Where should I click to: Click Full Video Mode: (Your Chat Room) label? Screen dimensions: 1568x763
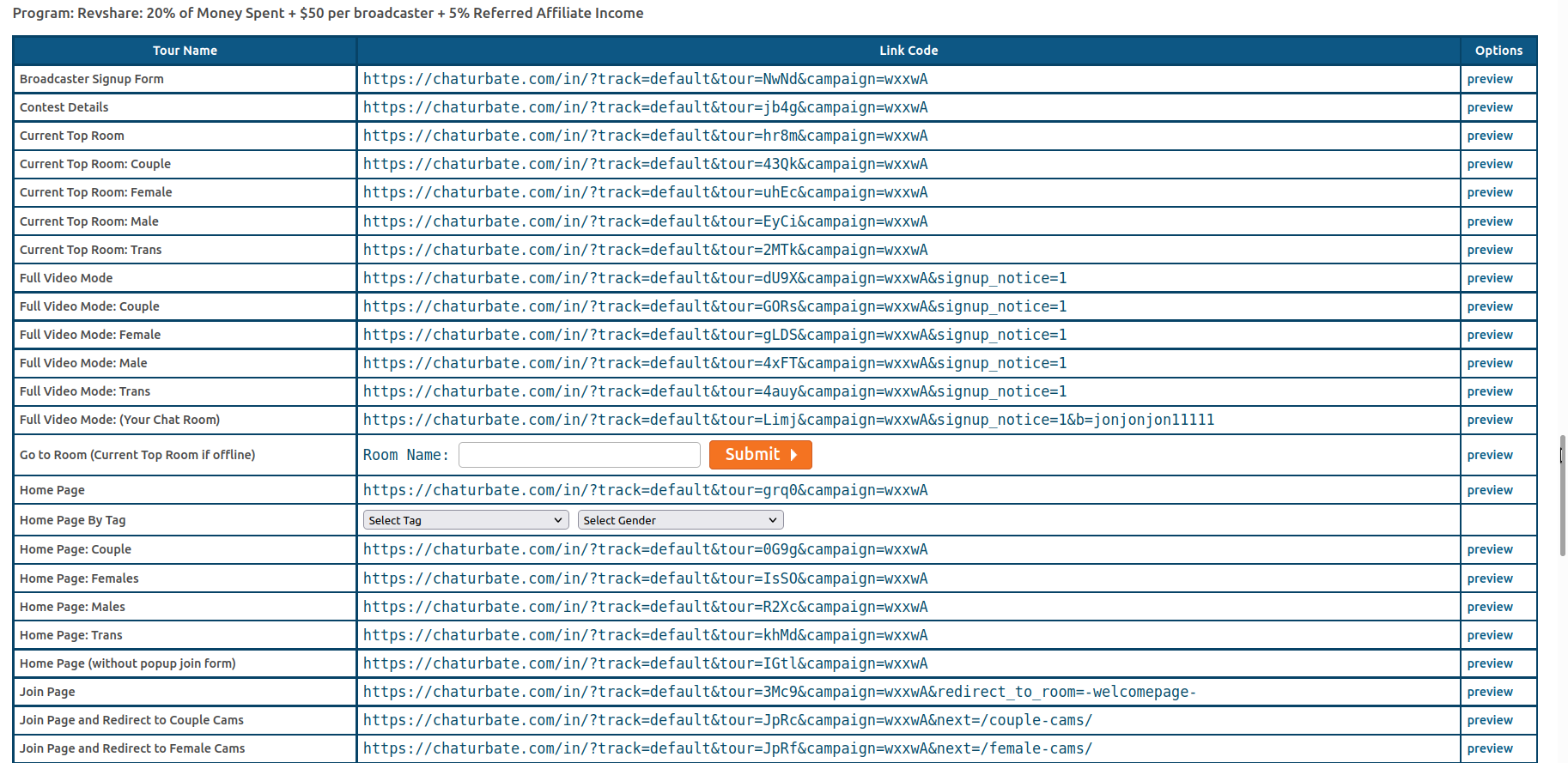point(119,420)
